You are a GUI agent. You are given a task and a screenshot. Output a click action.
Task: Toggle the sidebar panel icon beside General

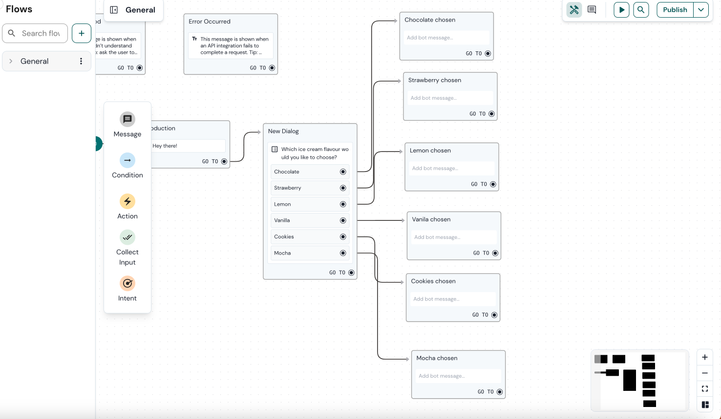coord(114,10)
